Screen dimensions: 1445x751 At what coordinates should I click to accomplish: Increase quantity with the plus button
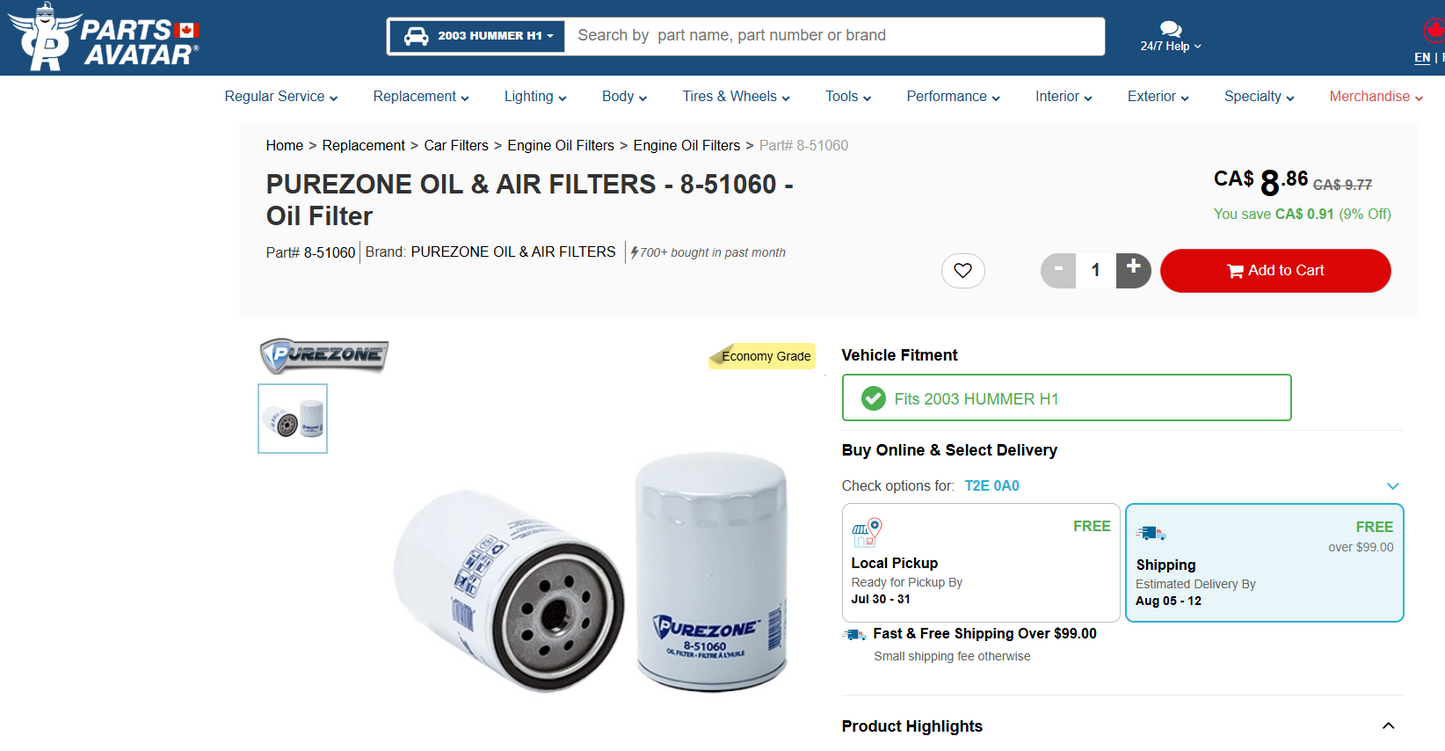coord(1133,269)
